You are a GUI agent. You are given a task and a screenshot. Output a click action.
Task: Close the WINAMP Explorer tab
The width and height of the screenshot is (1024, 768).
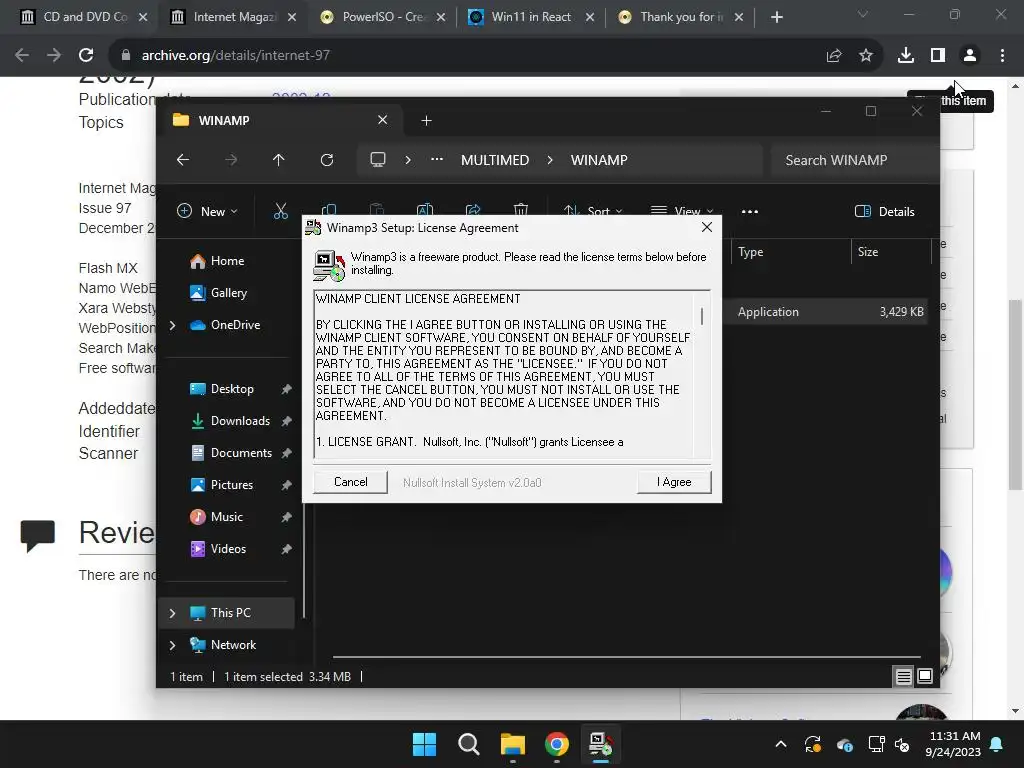coord(383,120)
